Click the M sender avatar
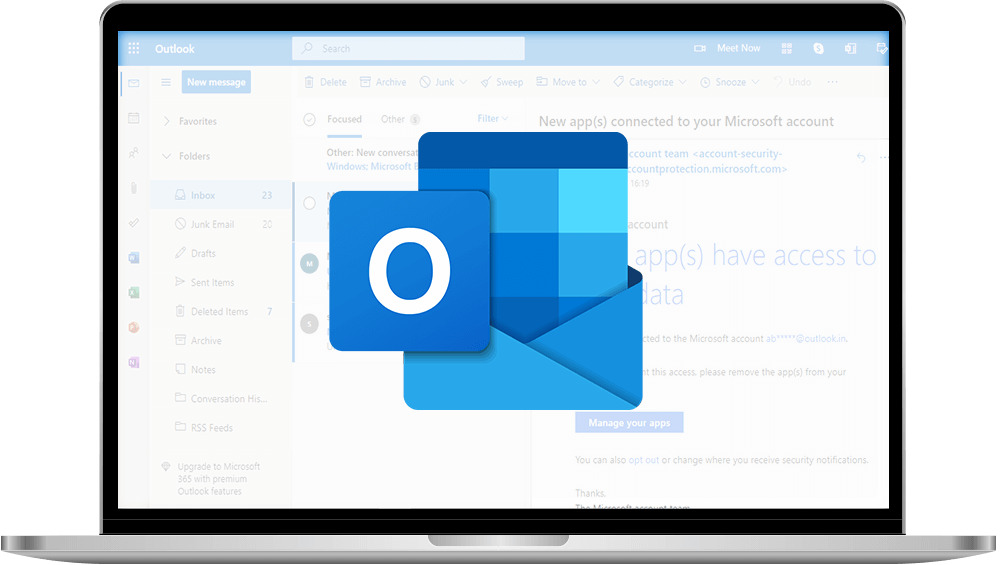 pos(309,263)
